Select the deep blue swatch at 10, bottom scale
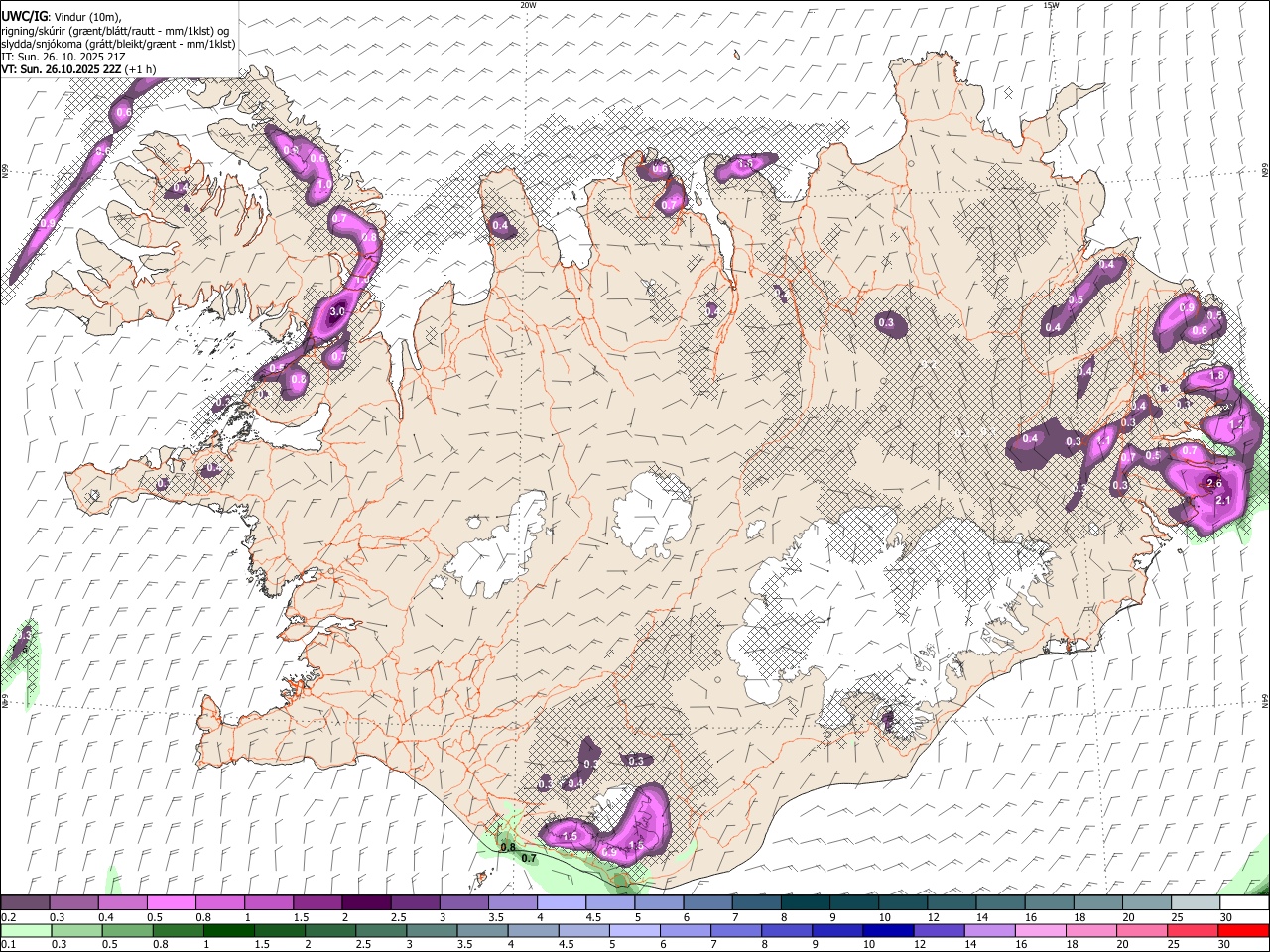The height and width of the screenshot is (952, 1270). point(887,930)
